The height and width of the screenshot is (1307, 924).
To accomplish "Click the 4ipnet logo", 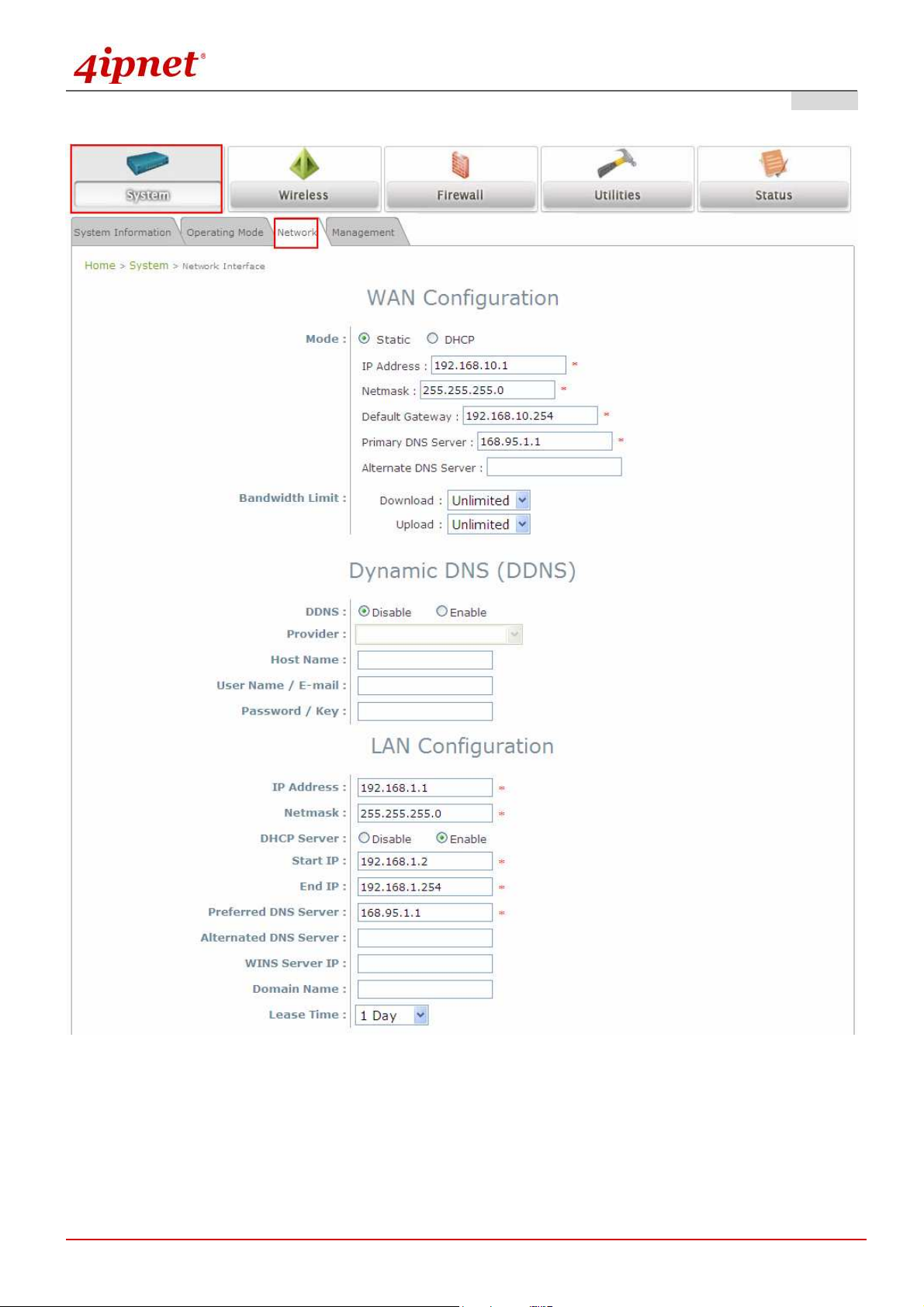I will tap(140, 65).
